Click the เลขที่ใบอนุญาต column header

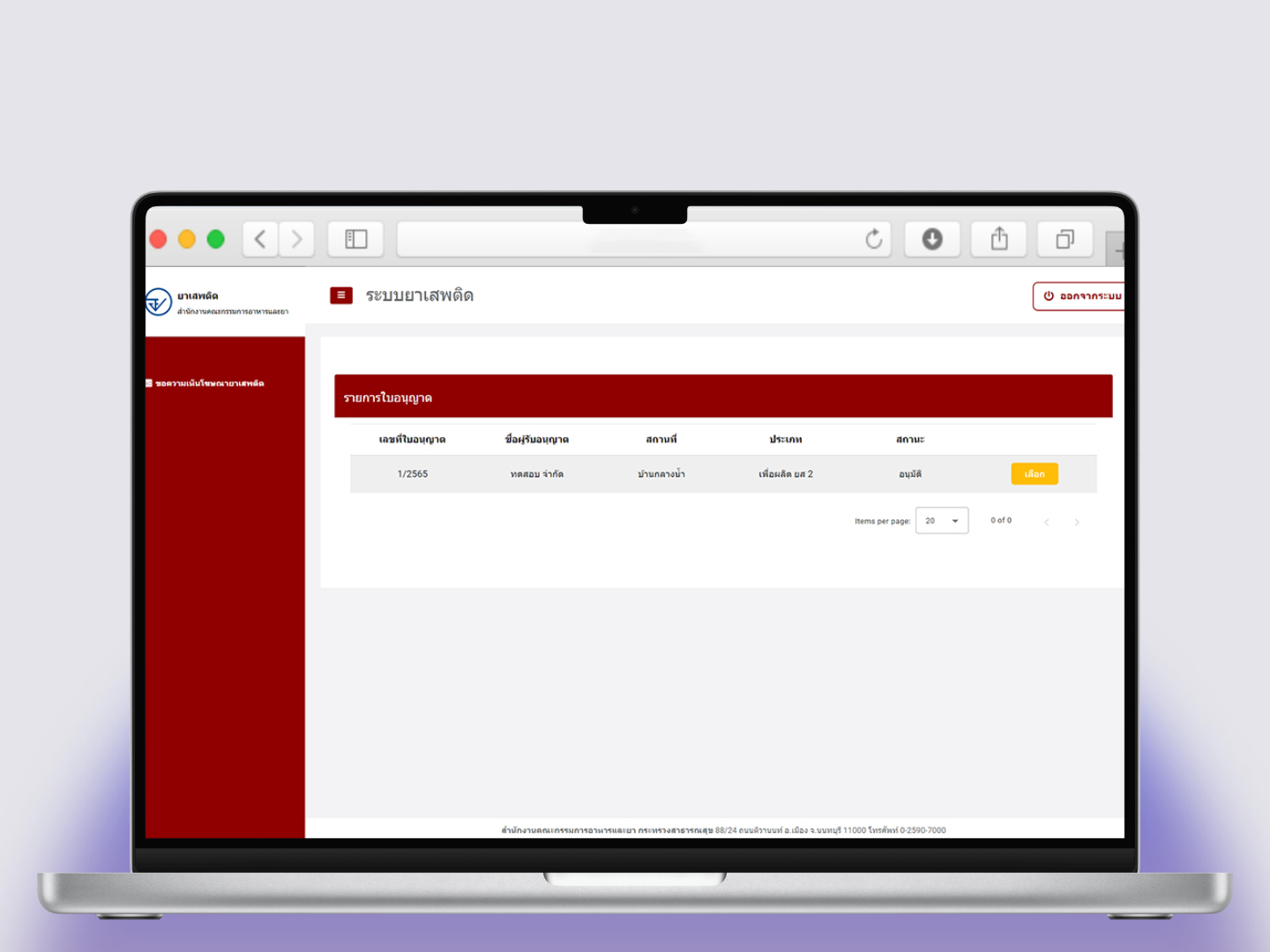(x=412, y=439)
